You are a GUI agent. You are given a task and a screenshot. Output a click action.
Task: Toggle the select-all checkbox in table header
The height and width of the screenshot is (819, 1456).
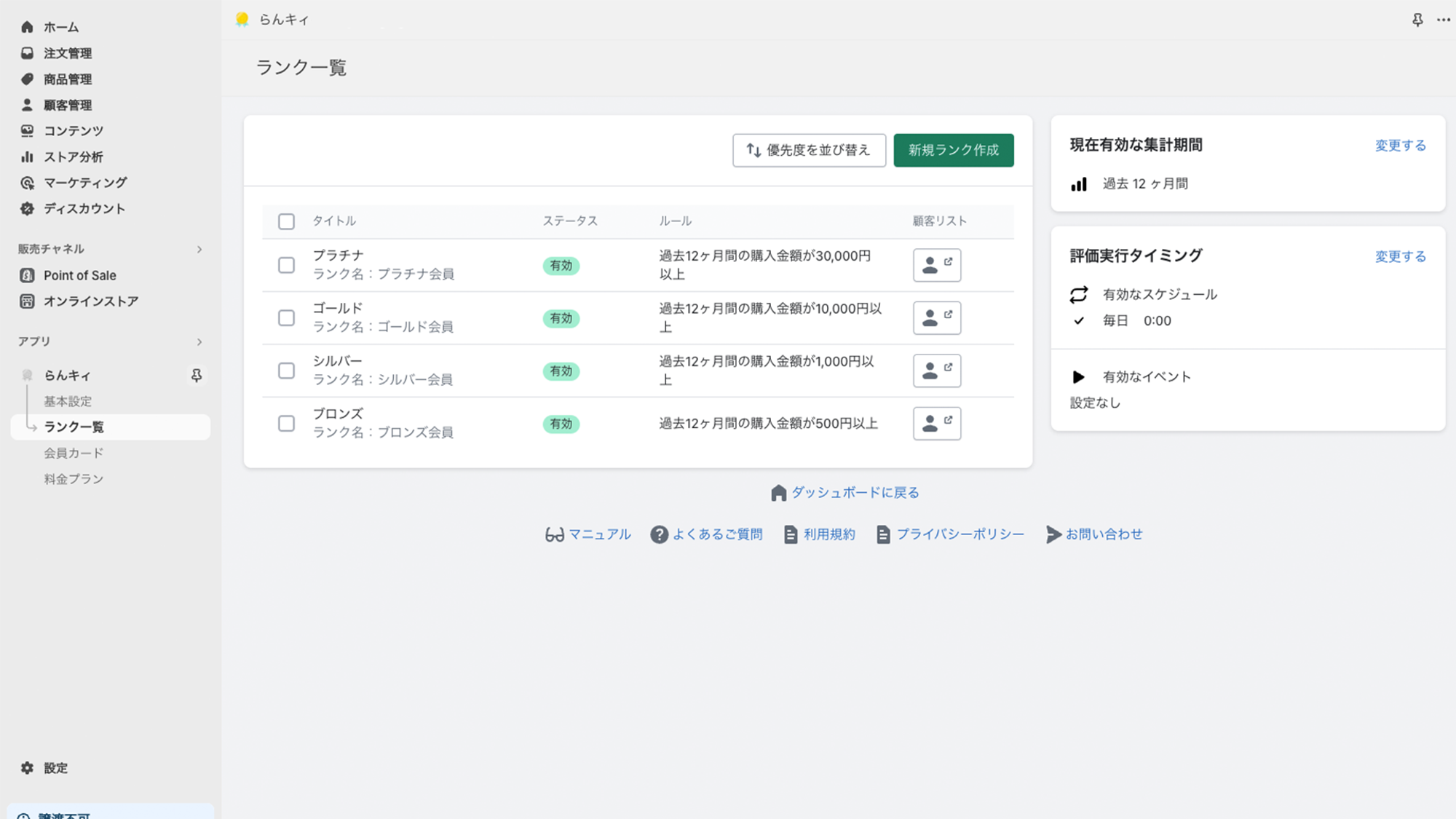(286, 221)
